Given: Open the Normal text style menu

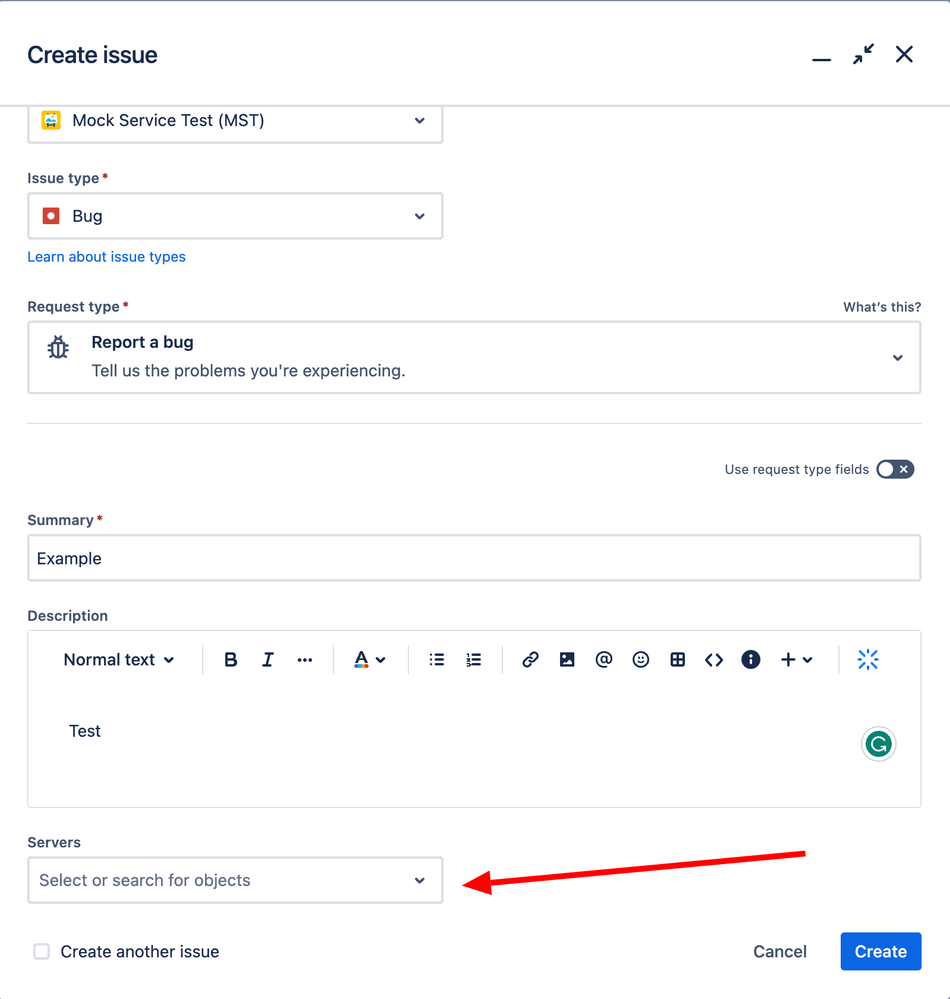Looking at the screenshot, I should click(119, 659).
